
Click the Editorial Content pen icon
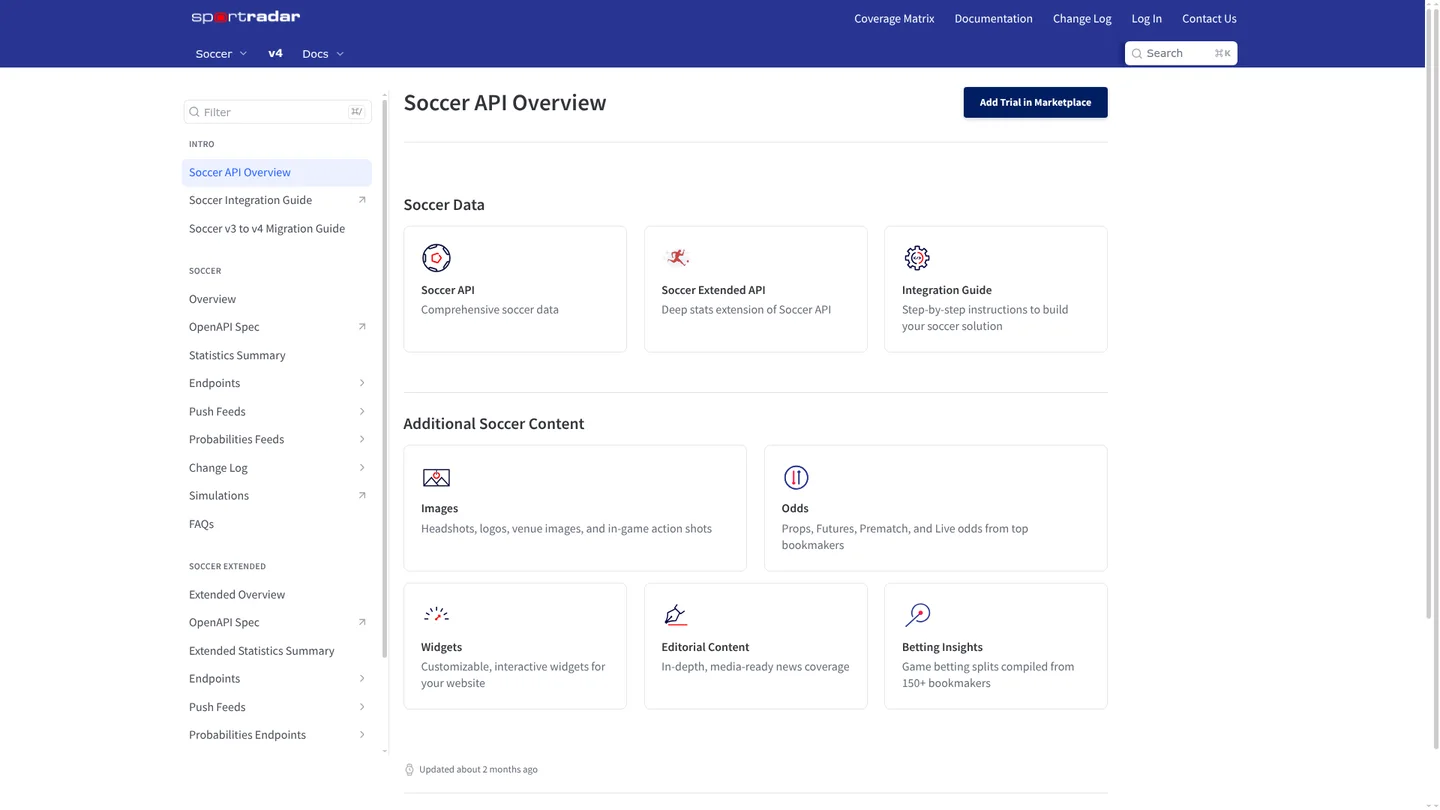click(676, 615)
